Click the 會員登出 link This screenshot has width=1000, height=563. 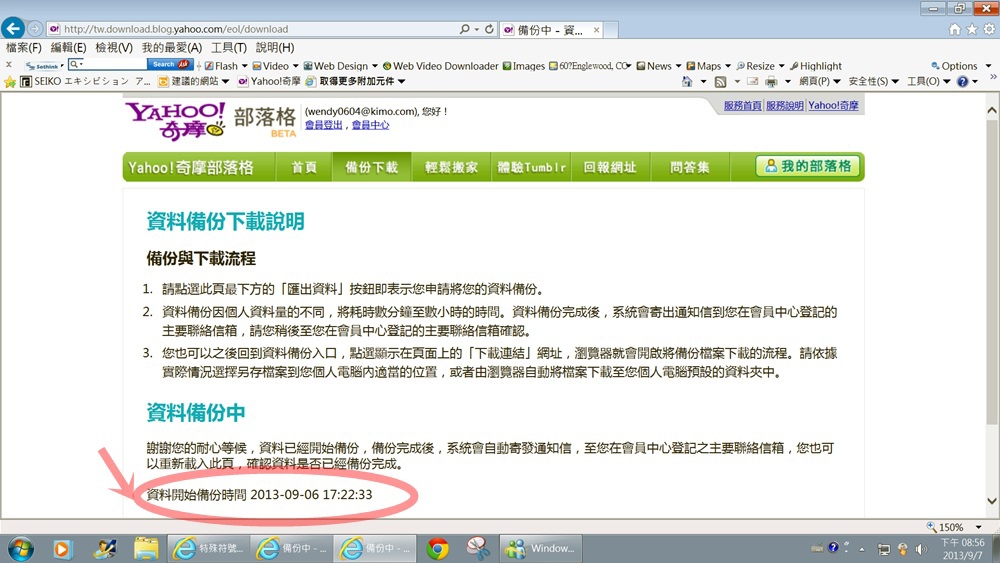(323, 125)
